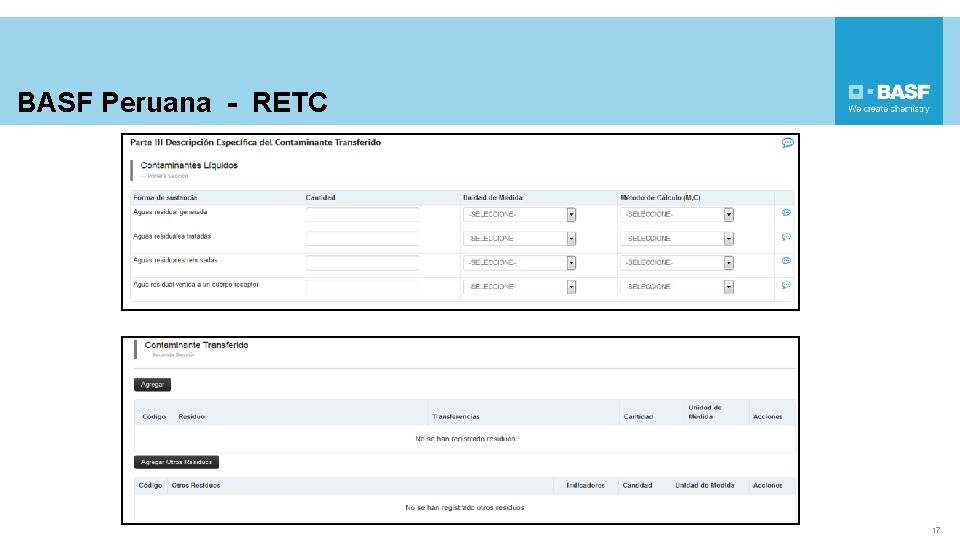Screen dimensions: 960x540
Task: Select 'Aguas residuales tratadas' row label
Action: (172, 236)
